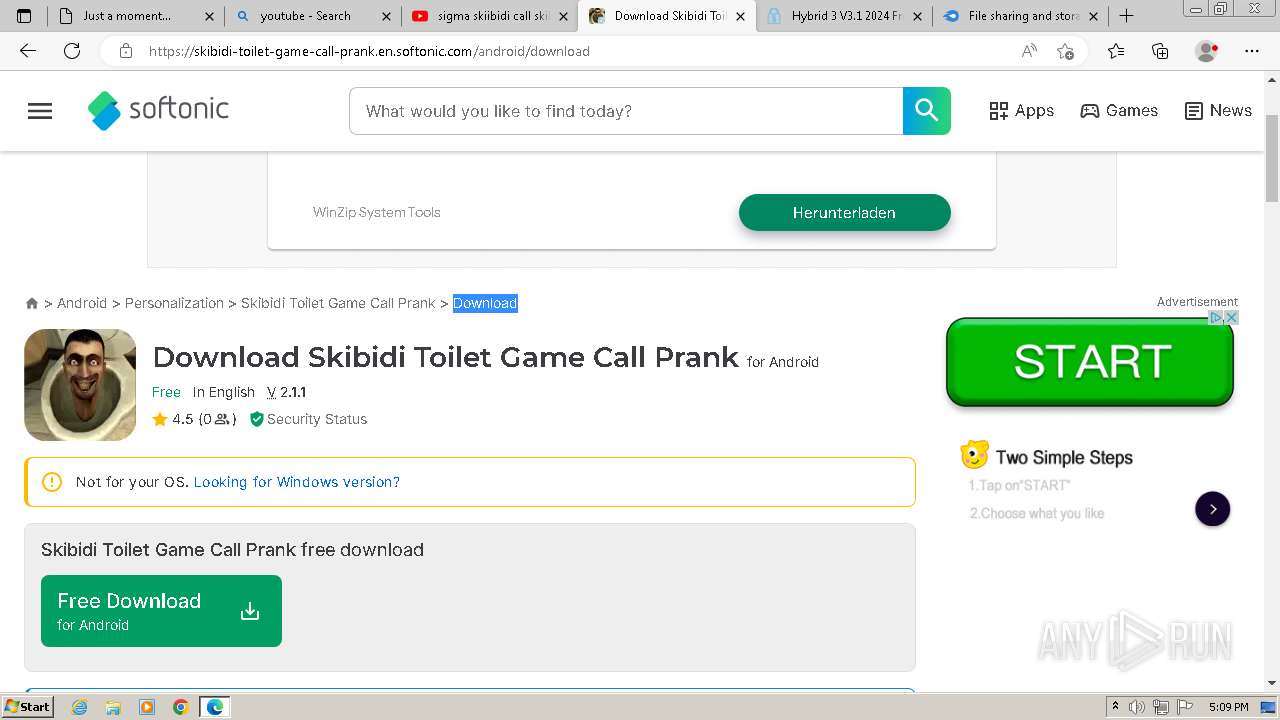The height and width of the screenshot is (720, 1280).
Task: Open Skibidi Toilet Game Call Prank breadcrumb
Action: tap(338, 303)
